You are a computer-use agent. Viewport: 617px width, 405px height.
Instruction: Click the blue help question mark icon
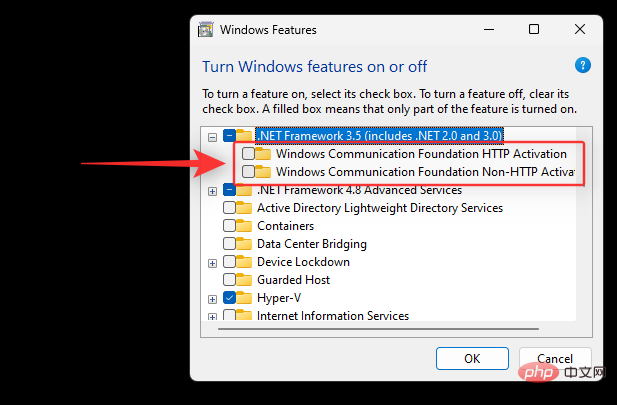click(582, 65)
